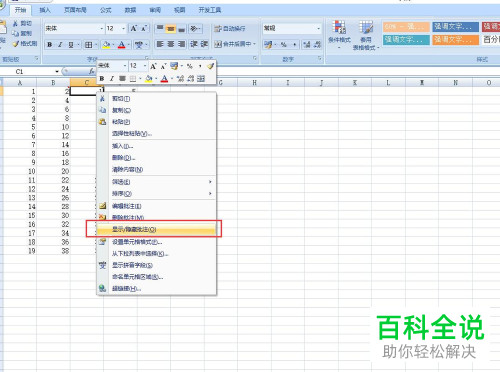Click the ribbon phonetic guide (拼音) icon
The width and height of the screenshot is (500, 372).
[x=139, y=45]
